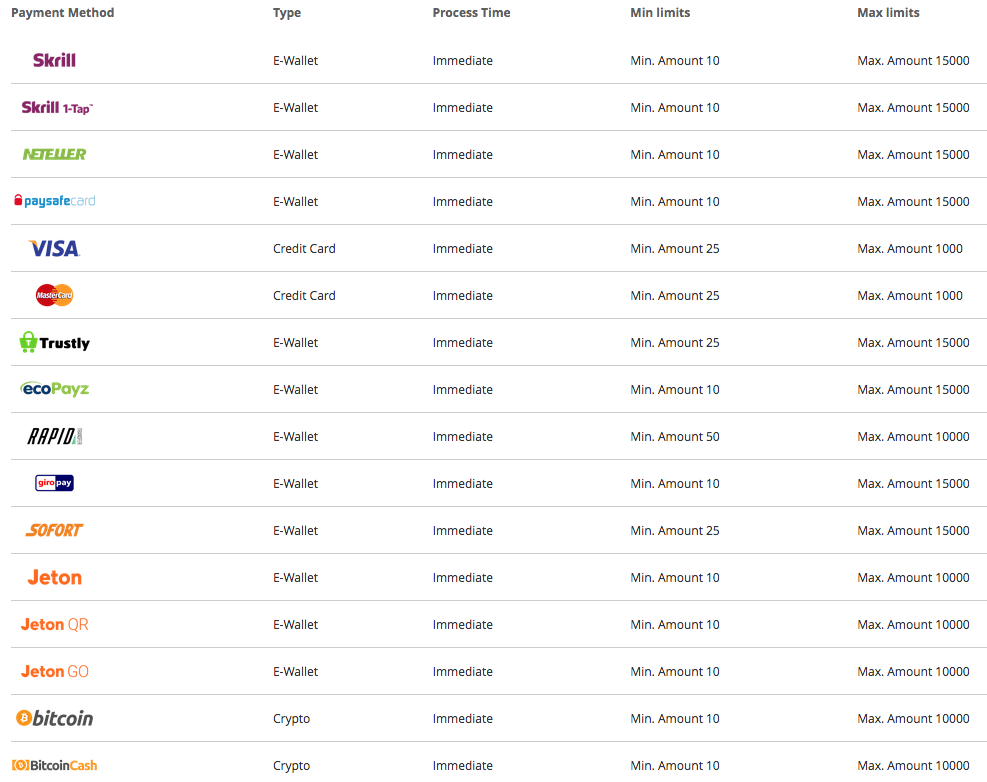The width and height of the screenshot is (987, 782).
Task: Select the VISA card logo
Action: point(54,248)
